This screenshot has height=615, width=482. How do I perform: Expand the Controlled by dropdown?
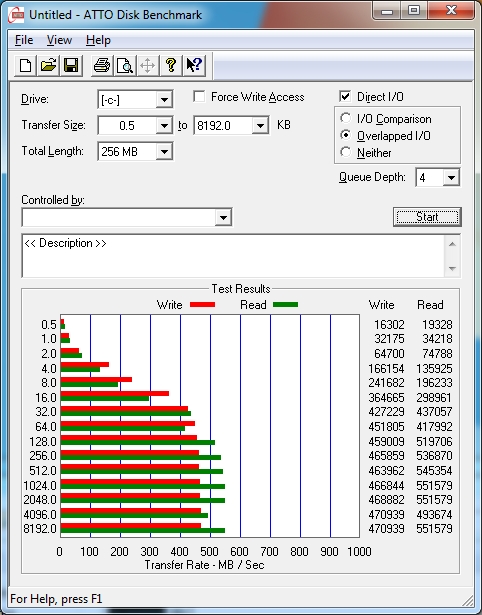pos(223,217)
